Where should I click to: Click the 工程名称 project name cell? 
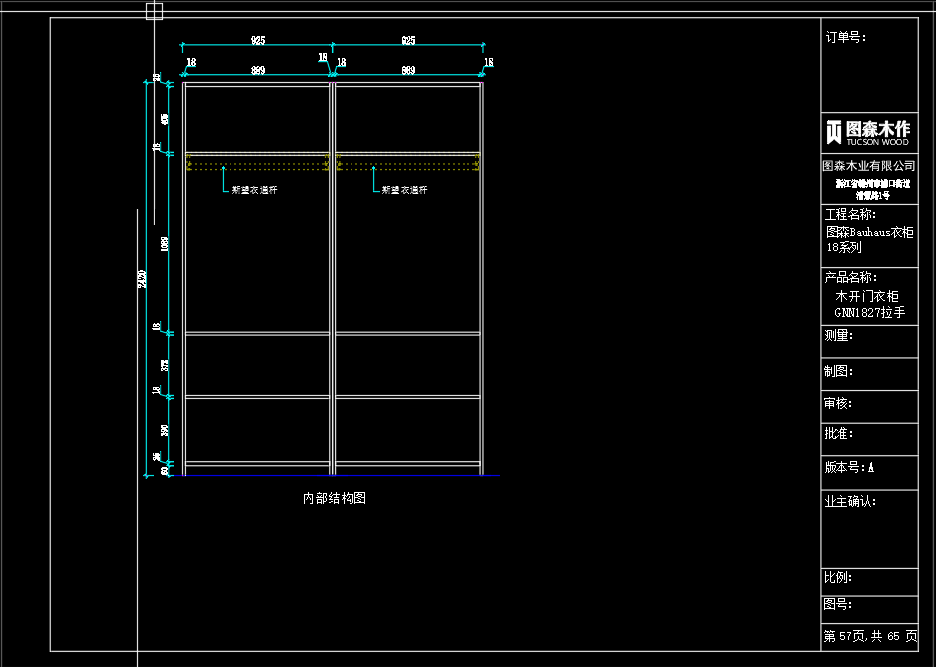(868, 231)
